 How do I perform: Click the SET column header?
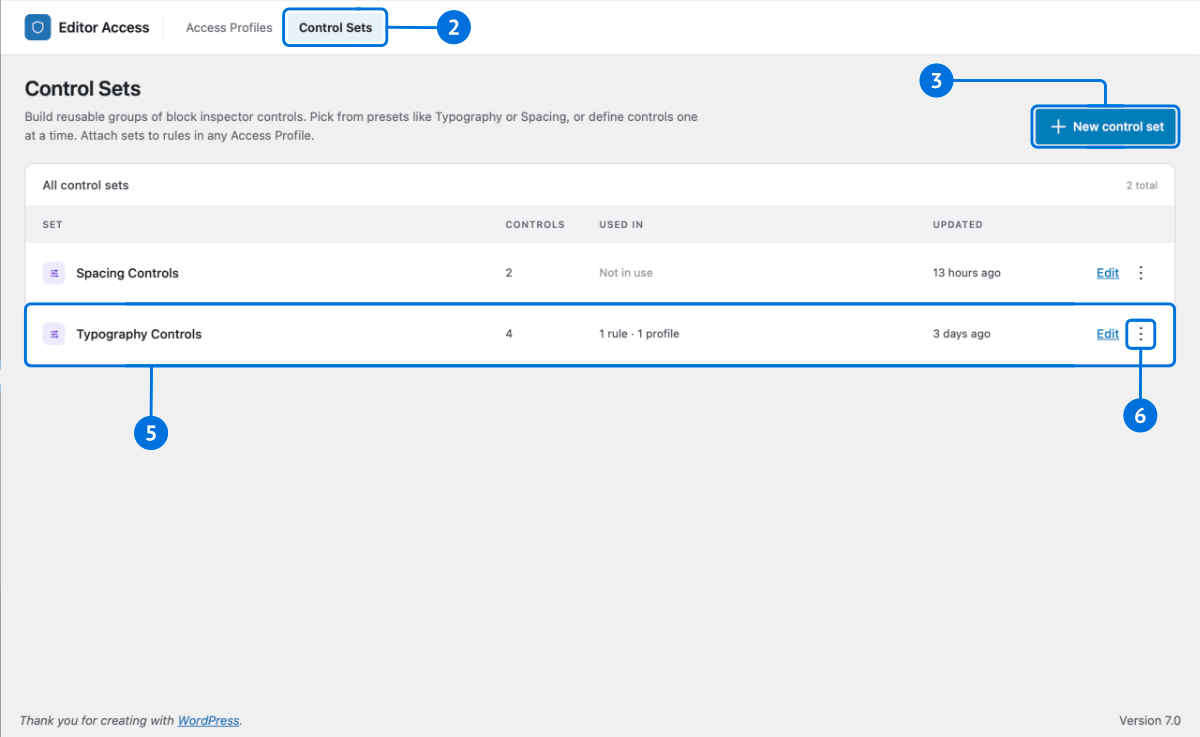[52, 225]
